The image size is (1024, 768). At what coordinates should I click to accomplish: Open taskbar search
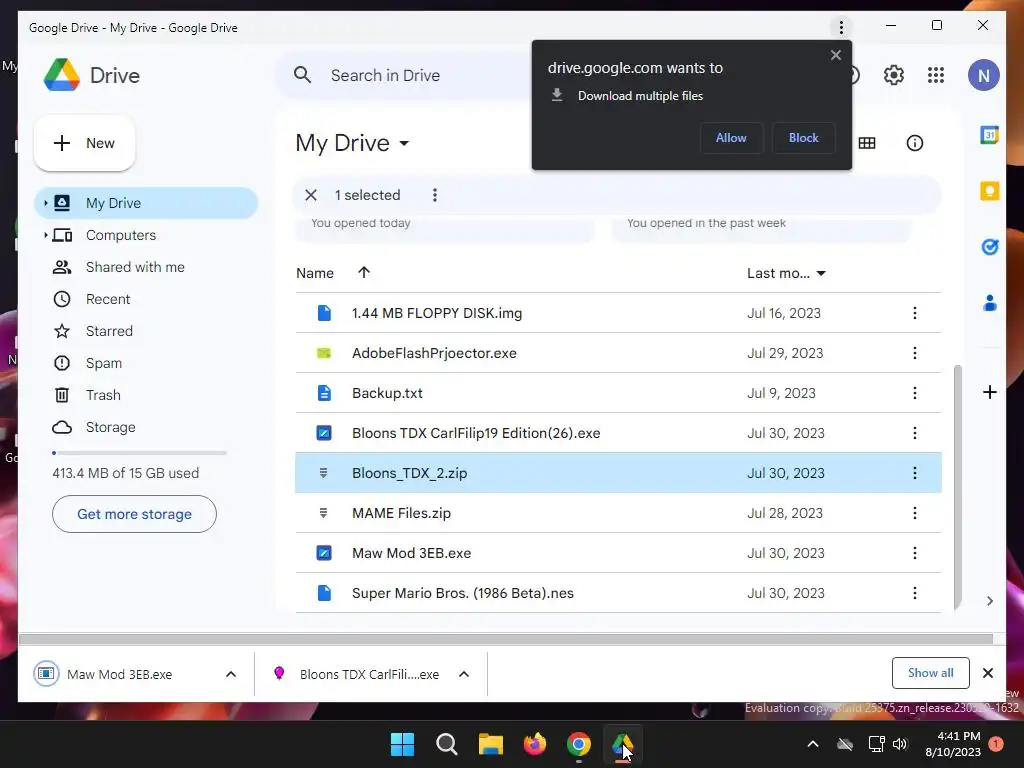(447, 744)
